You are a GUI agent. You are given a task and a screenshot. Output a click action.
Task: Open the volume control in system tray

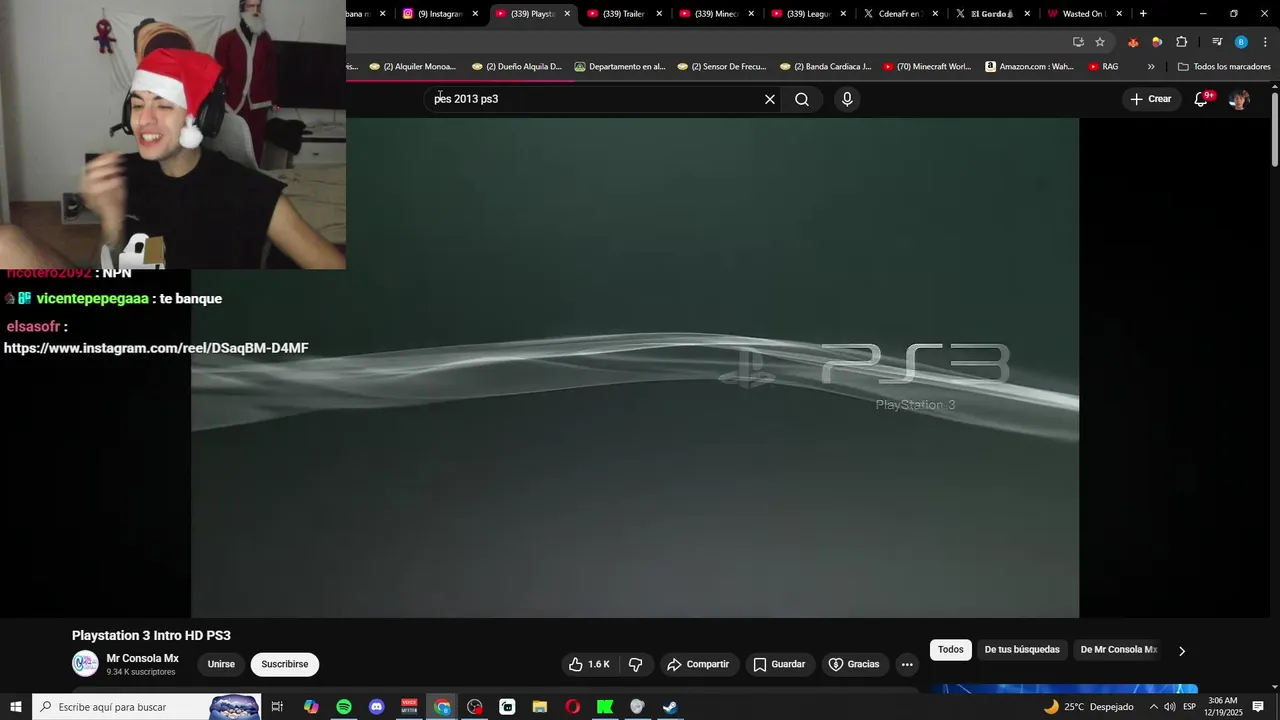pyautogui.click(x=1169, y=707)
